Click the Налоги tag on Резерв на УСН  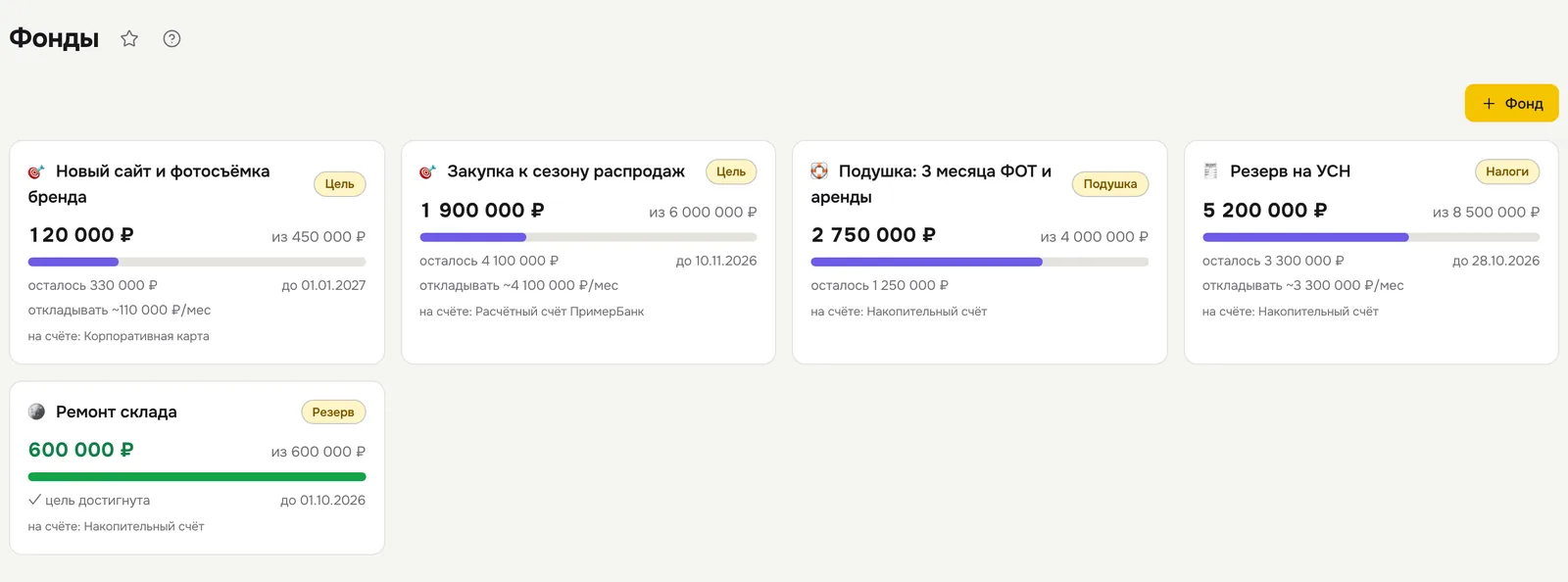(x=1507, y=171)
